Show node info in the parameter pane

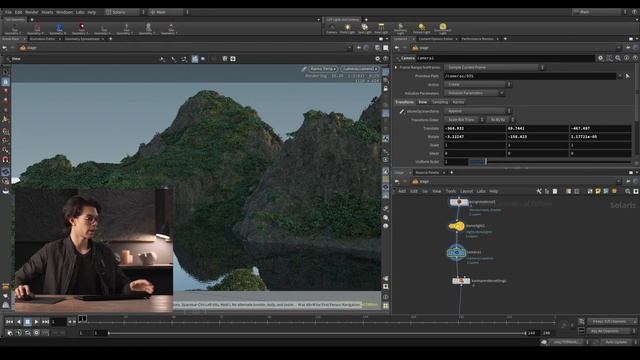click(x=627, y=58)
